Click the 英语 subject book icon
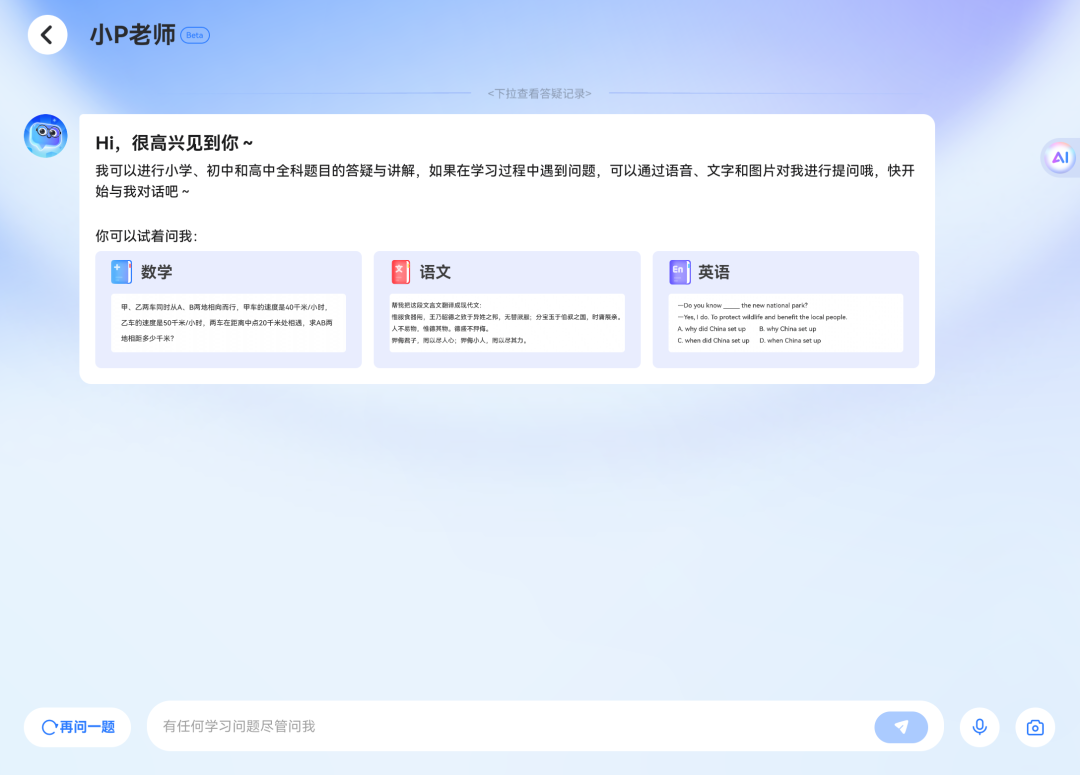Screen dimensions: 1080x775 point(678,271)
